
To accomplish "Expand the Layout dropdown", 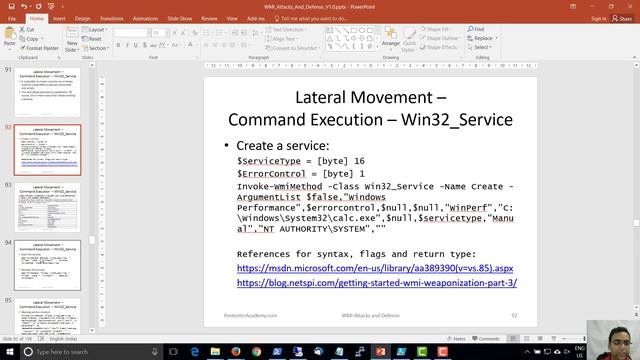I will pyautogui.click(x=95, y=29).
